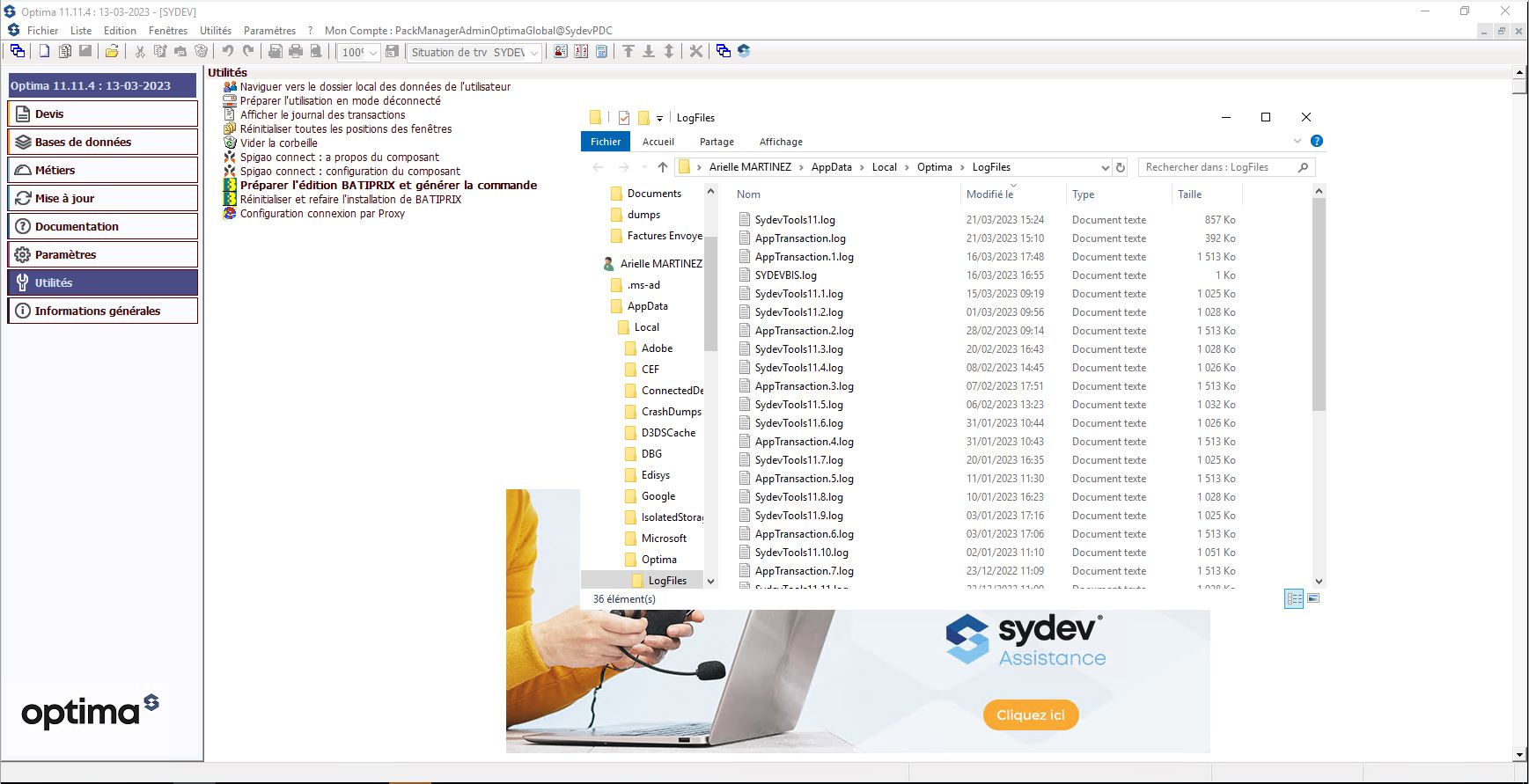
Task: Expand breadcrumb chevron after Arielle MARTINEZ
Action: [x=801, y=167]
